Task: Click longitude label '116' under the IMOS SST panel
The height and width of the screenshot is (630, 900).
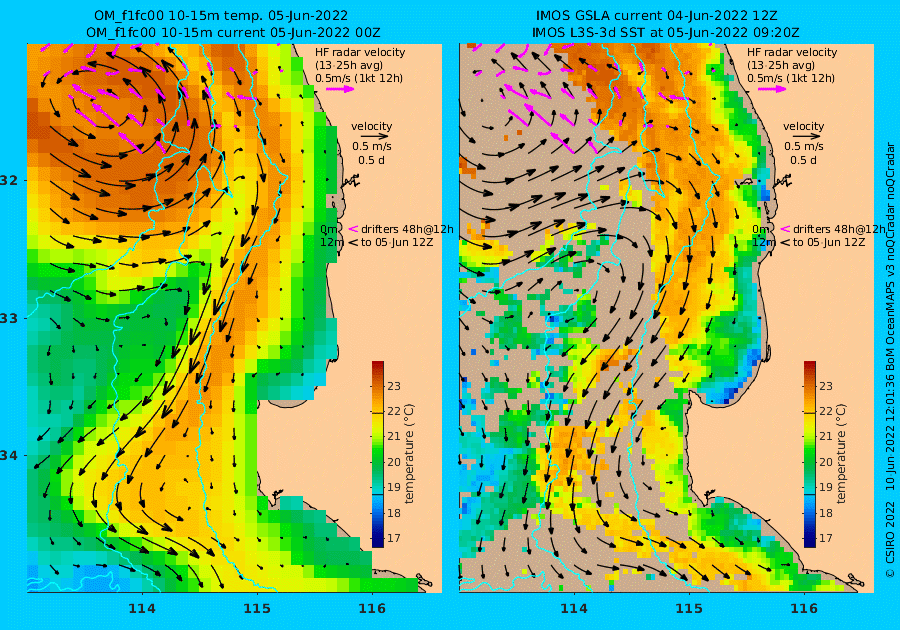Action: 804,609
